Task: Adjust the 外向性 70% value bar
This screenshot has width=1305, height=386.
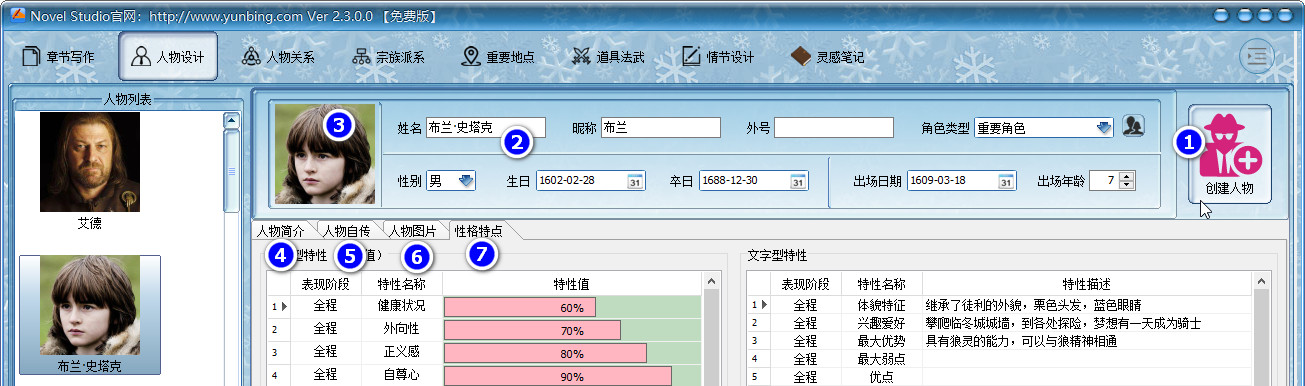Action: click(572, 330)
